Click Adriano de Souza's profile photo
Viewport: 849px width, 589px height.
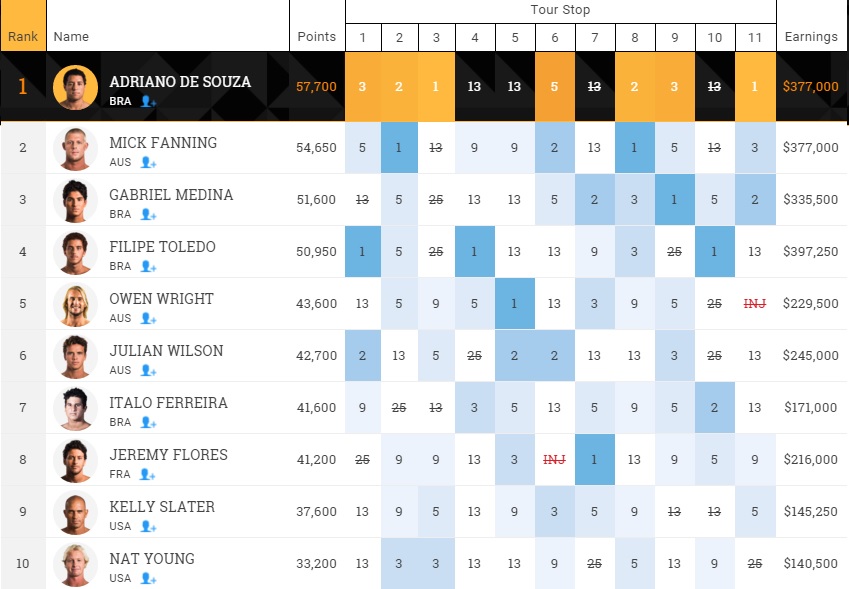tap(76, 88)
